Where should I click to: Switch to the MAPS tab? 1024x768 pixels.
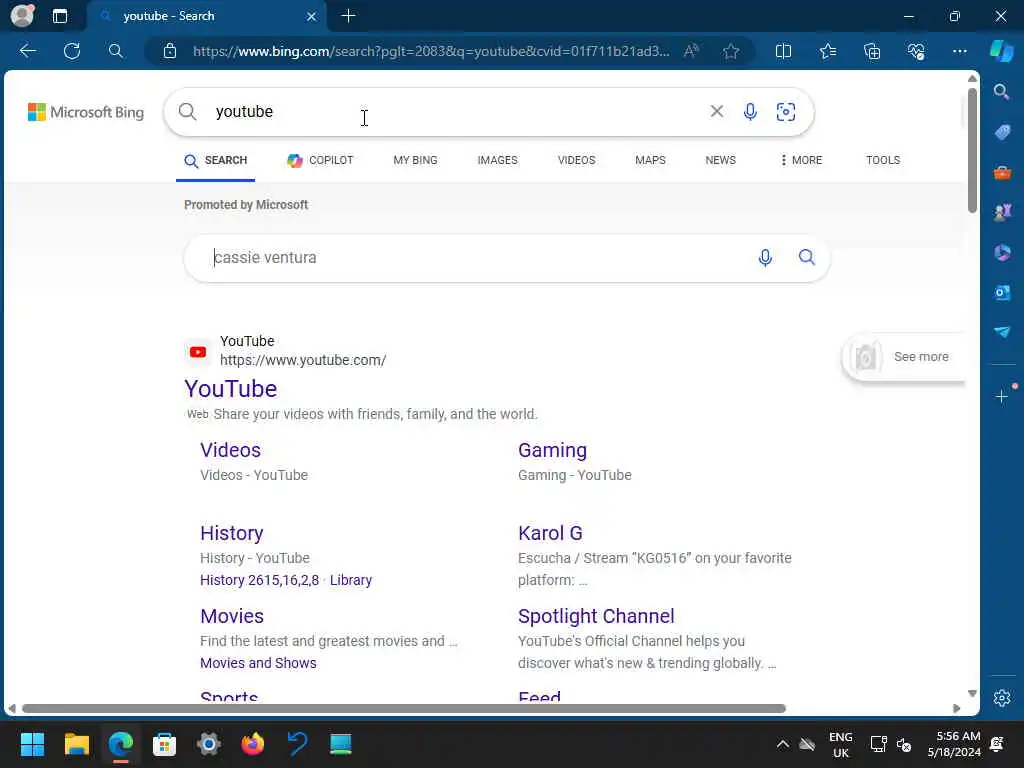pyautogui.click(x=650, y=161)
